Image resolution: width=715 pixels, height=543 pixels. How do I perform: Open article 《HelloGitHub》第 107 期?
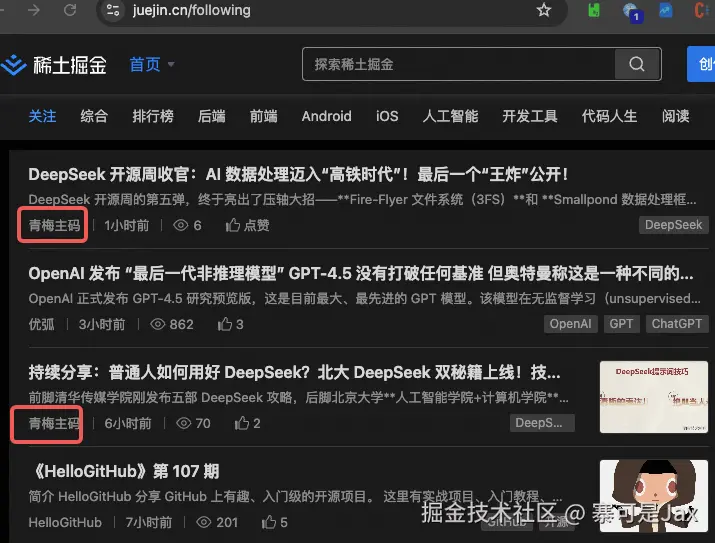coord(124,471)
